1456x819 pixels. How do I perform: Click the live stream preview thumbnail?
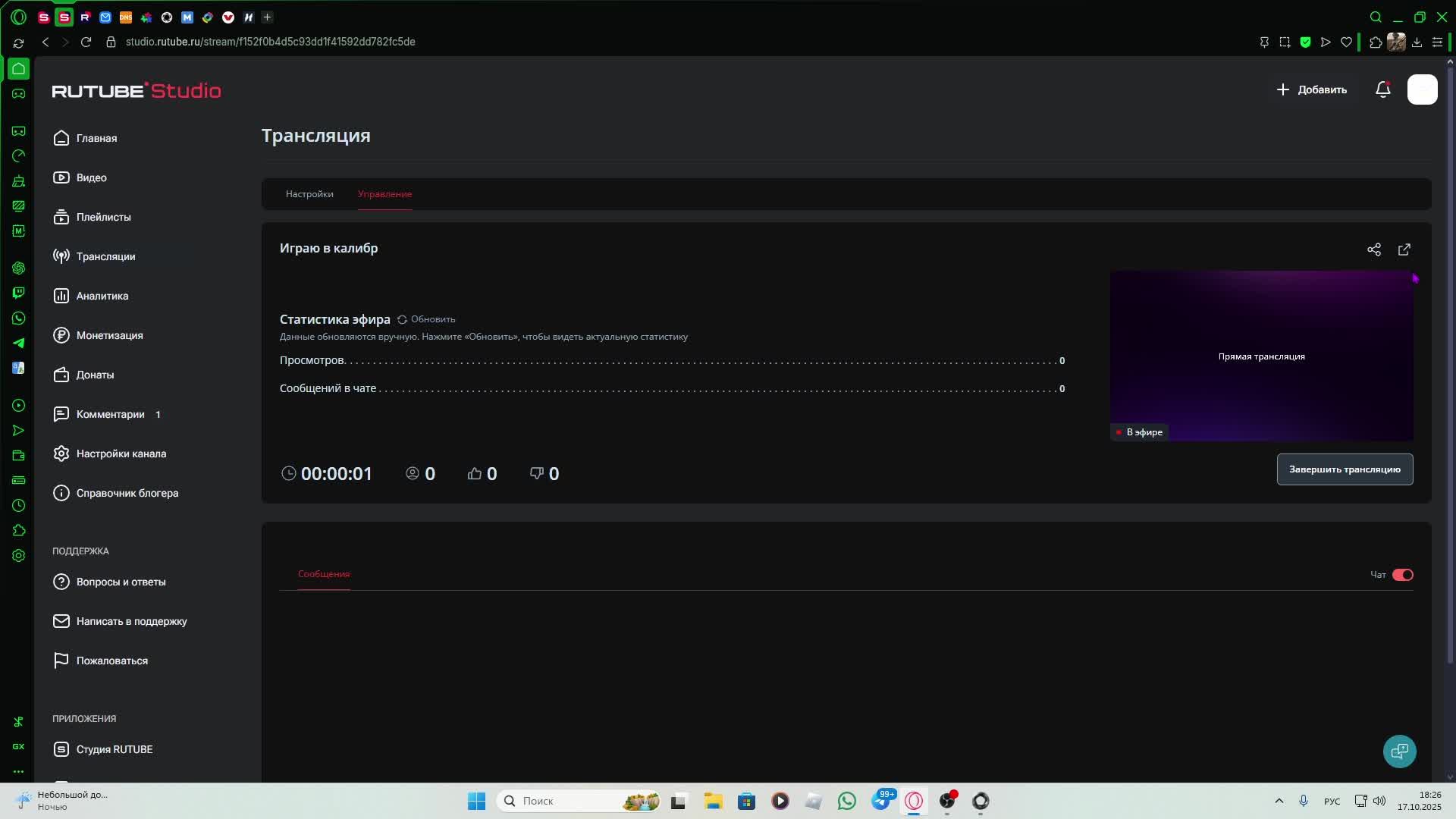[1261, 356]
